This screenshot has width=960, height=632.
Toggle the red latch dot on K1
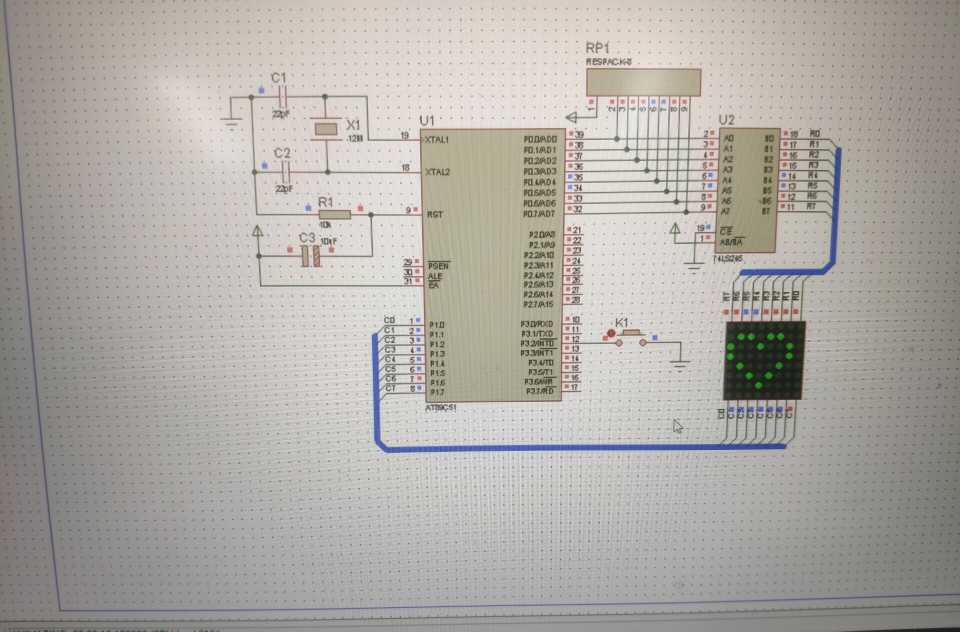610,334
